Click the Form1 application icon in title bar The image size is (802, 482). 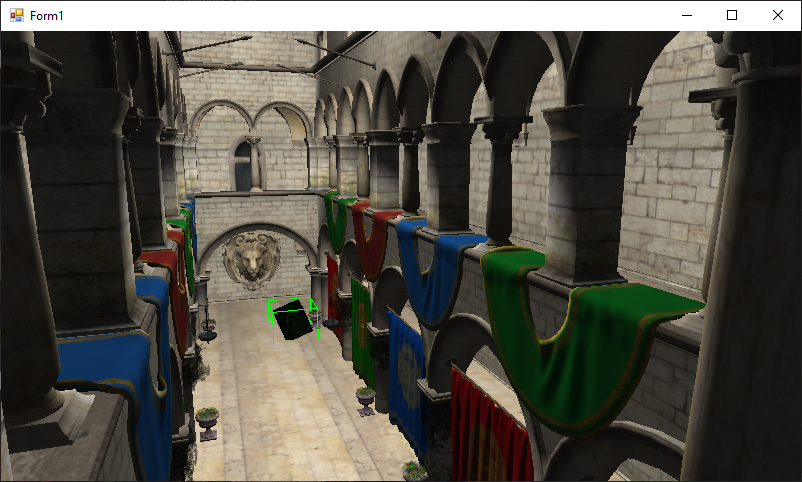[16, 15]
